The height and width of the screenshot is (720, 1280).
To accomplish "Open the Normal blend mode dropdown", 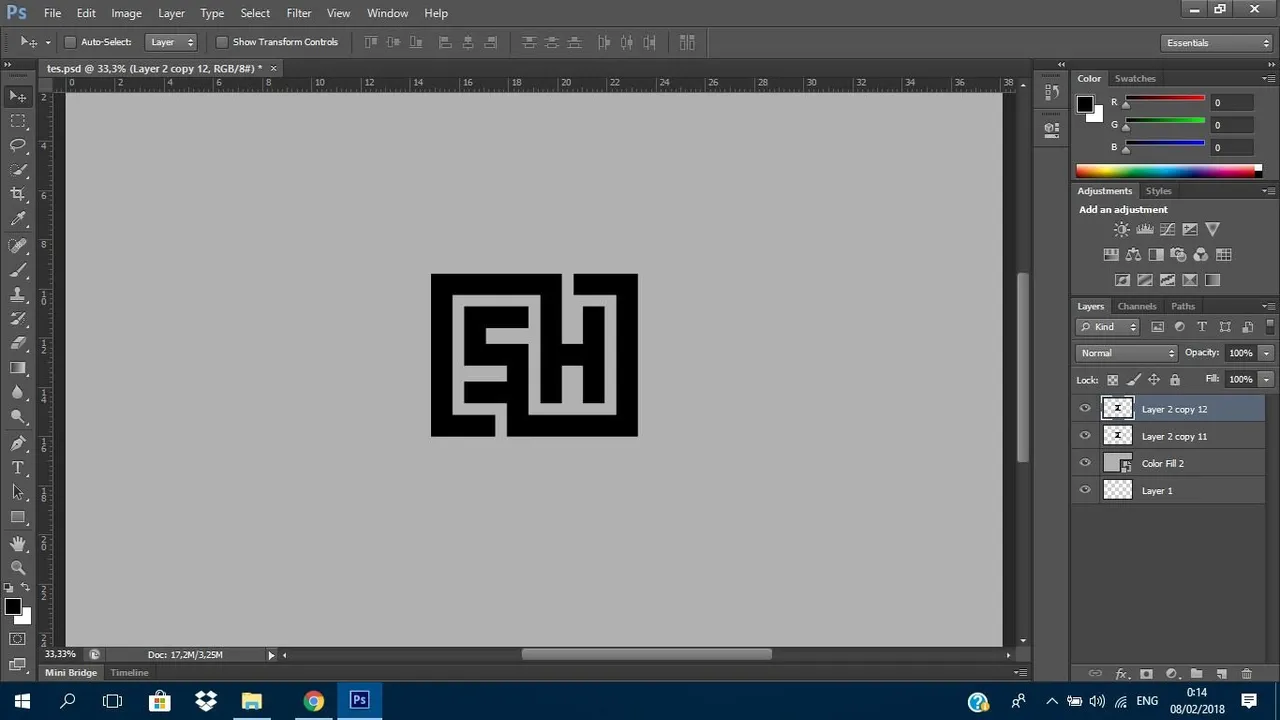I will [1127, 353].
